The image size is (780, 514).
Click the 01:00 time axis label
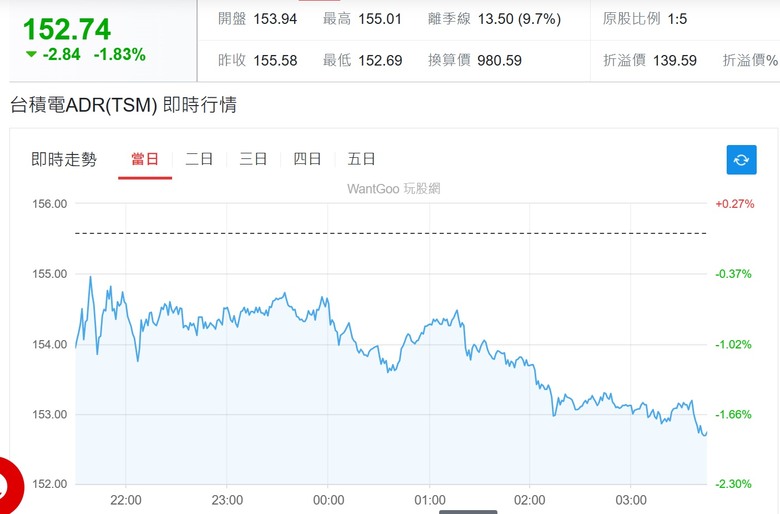430,500
